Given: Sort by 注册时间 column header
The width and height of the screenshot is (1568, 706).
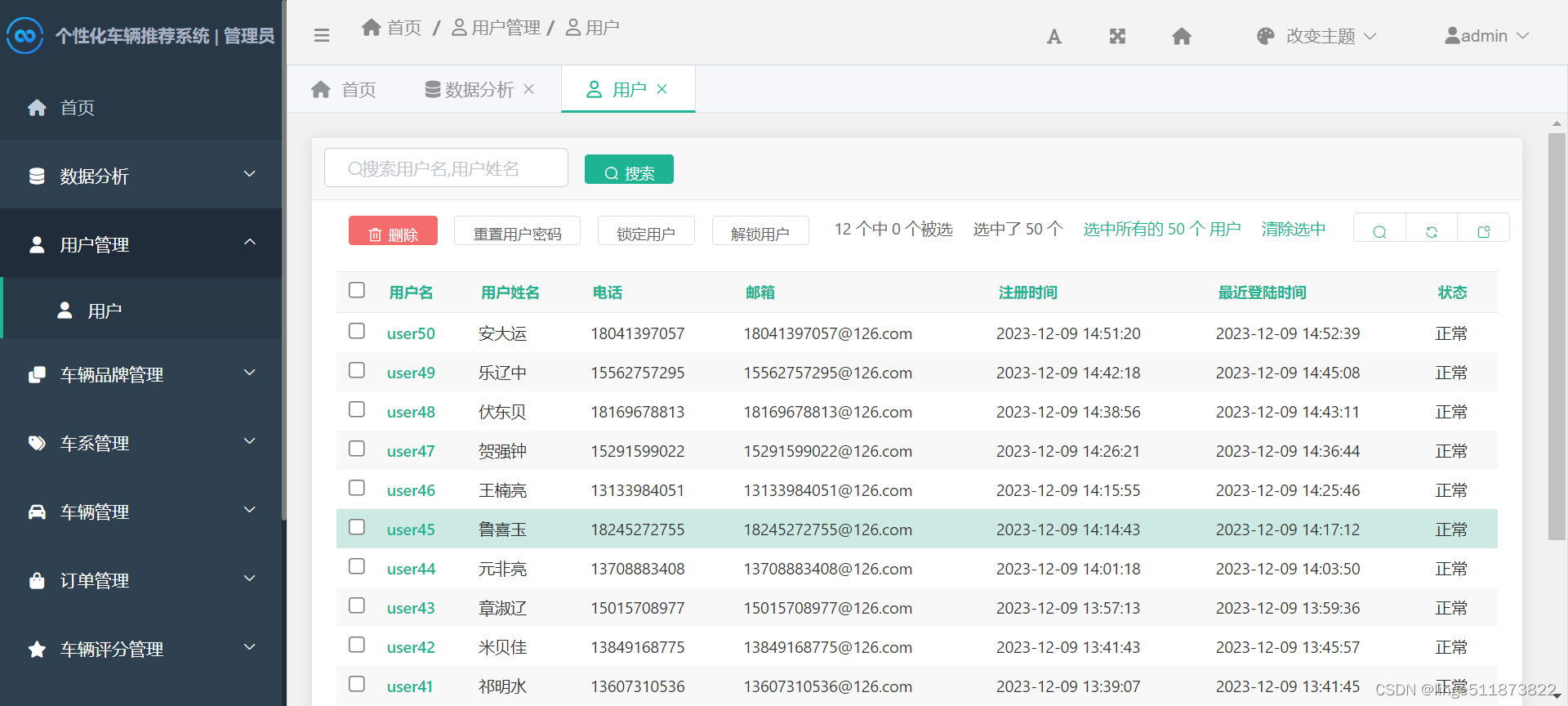Looking at the screenshot, I should pyautogui.click(x=1027, y=293).
